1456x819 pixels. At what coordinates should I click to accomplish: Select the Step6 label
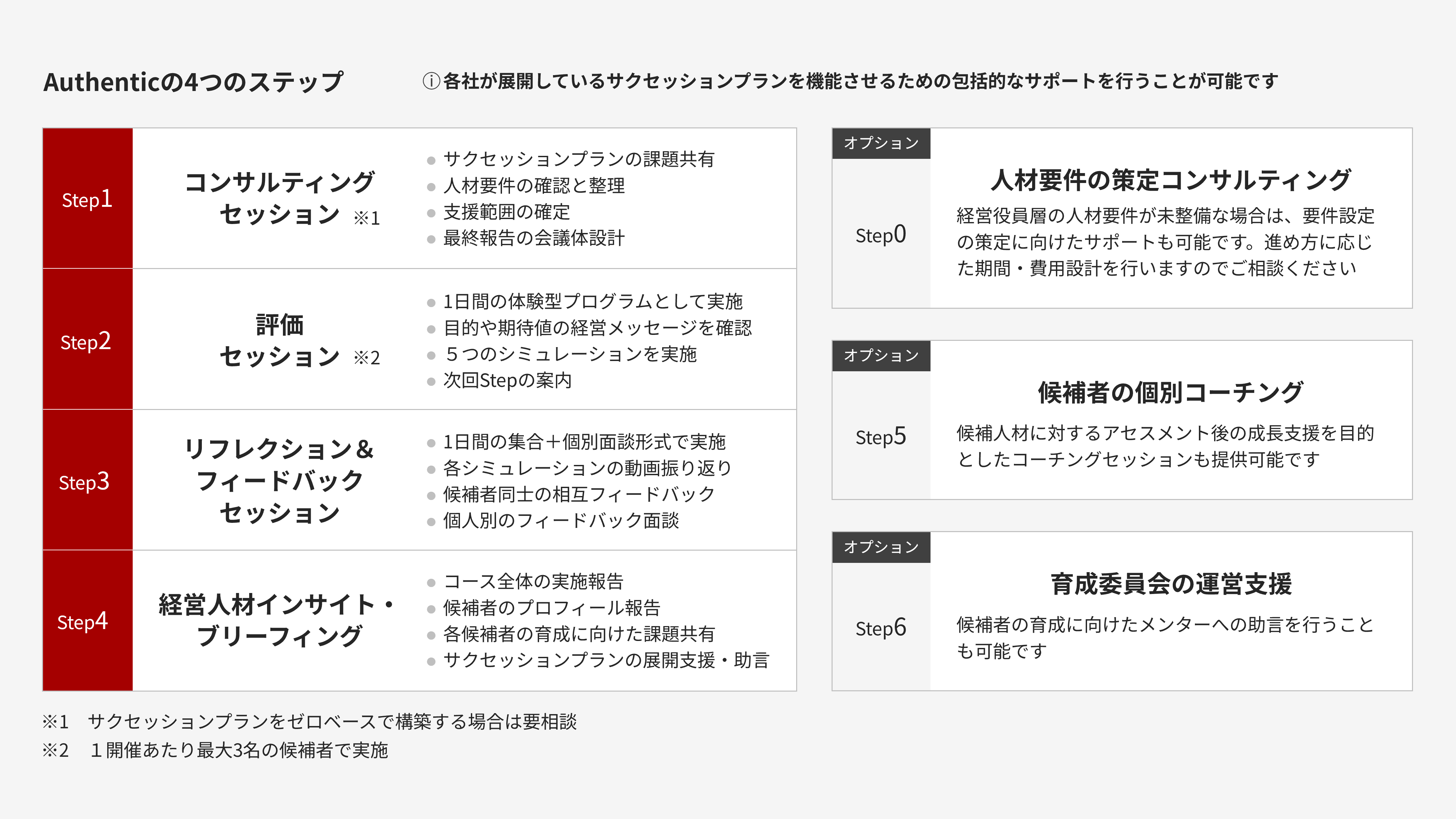coord(881,628)
